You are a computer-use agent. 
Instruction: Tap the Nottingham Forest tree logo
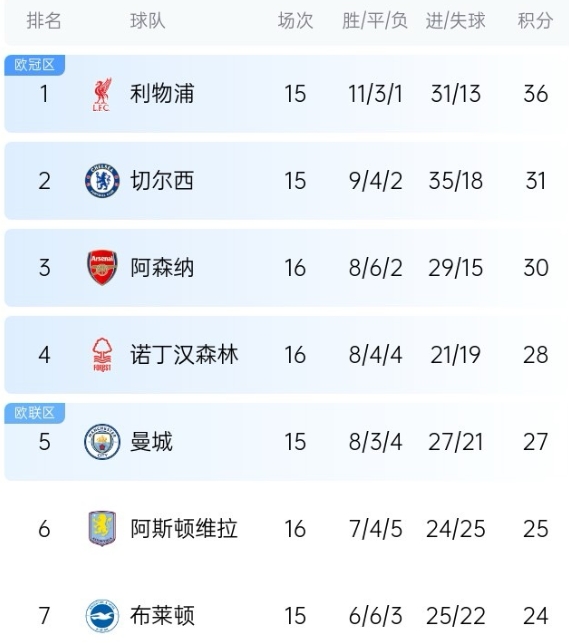(x=102, y=355)
